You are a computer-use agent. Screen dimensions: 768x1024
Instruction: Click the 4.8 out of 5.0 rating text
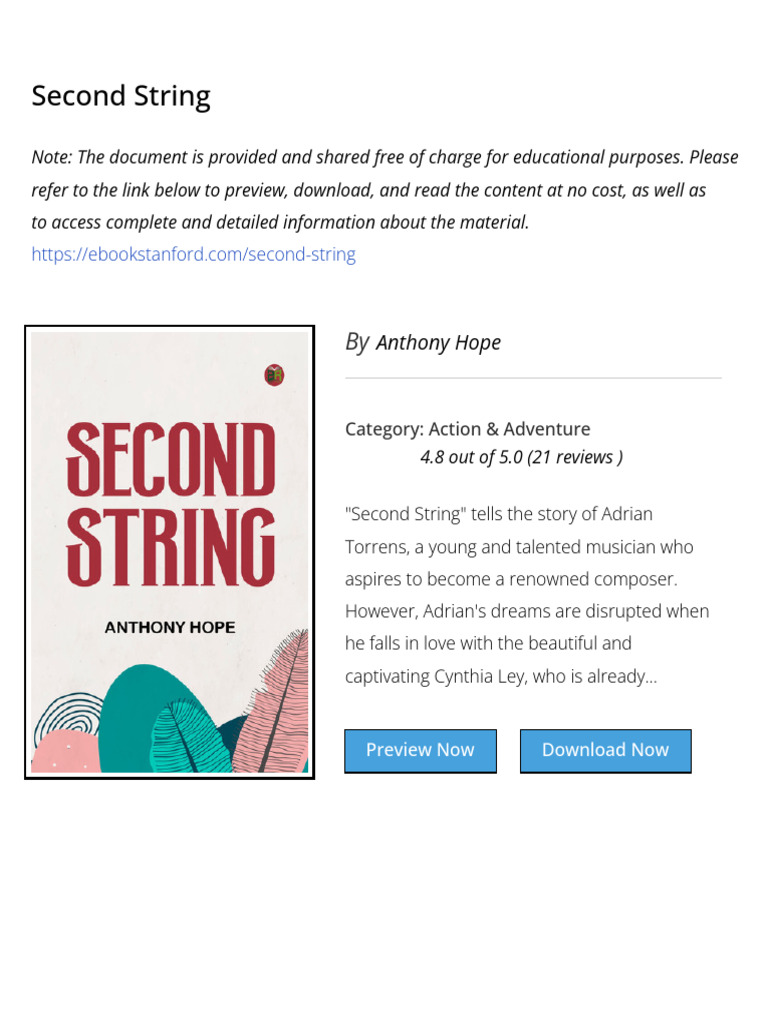tap(521, 457)
